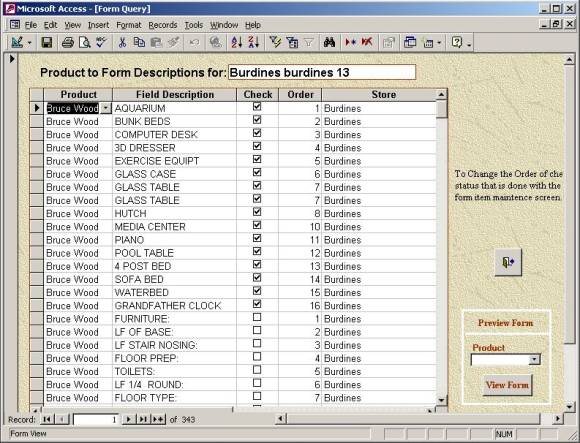Open the Tools menu
This screenshot has width=580, height=443.
click(194, 25)
